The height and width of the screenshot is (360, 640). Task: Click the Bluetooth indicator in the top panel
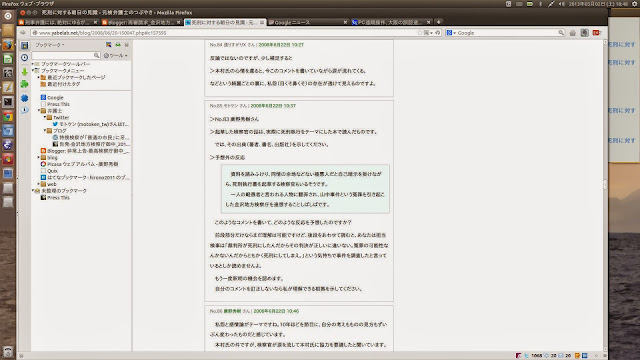pos(540,4)
